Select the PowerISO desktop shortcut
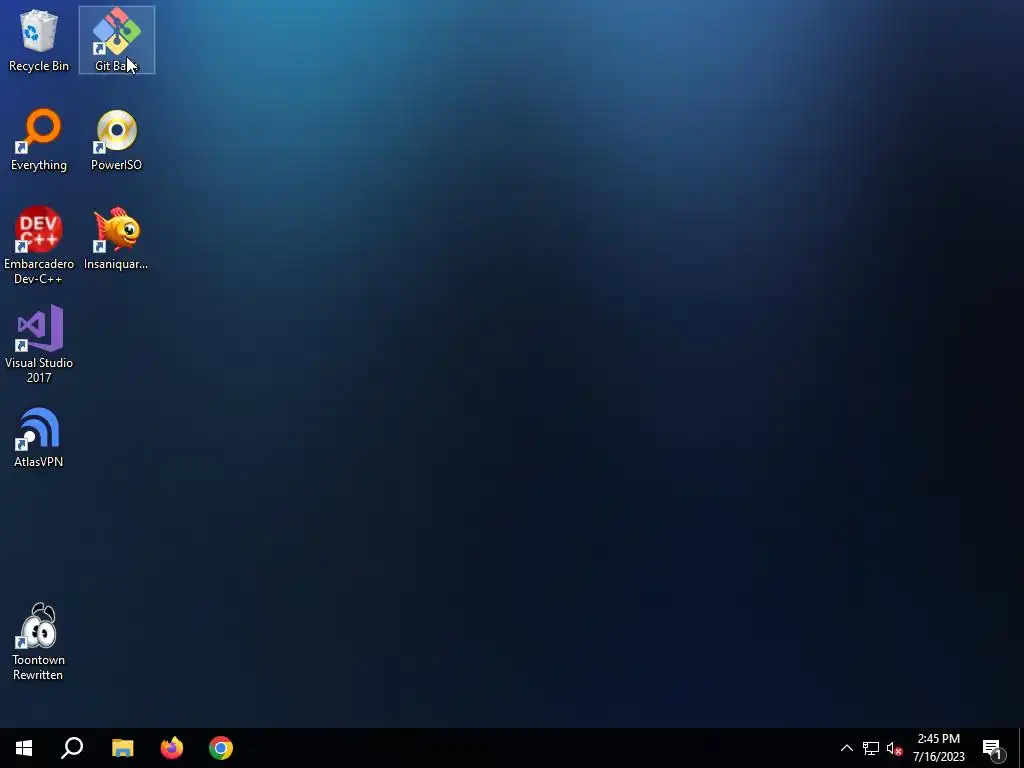 tap(116, 140)
